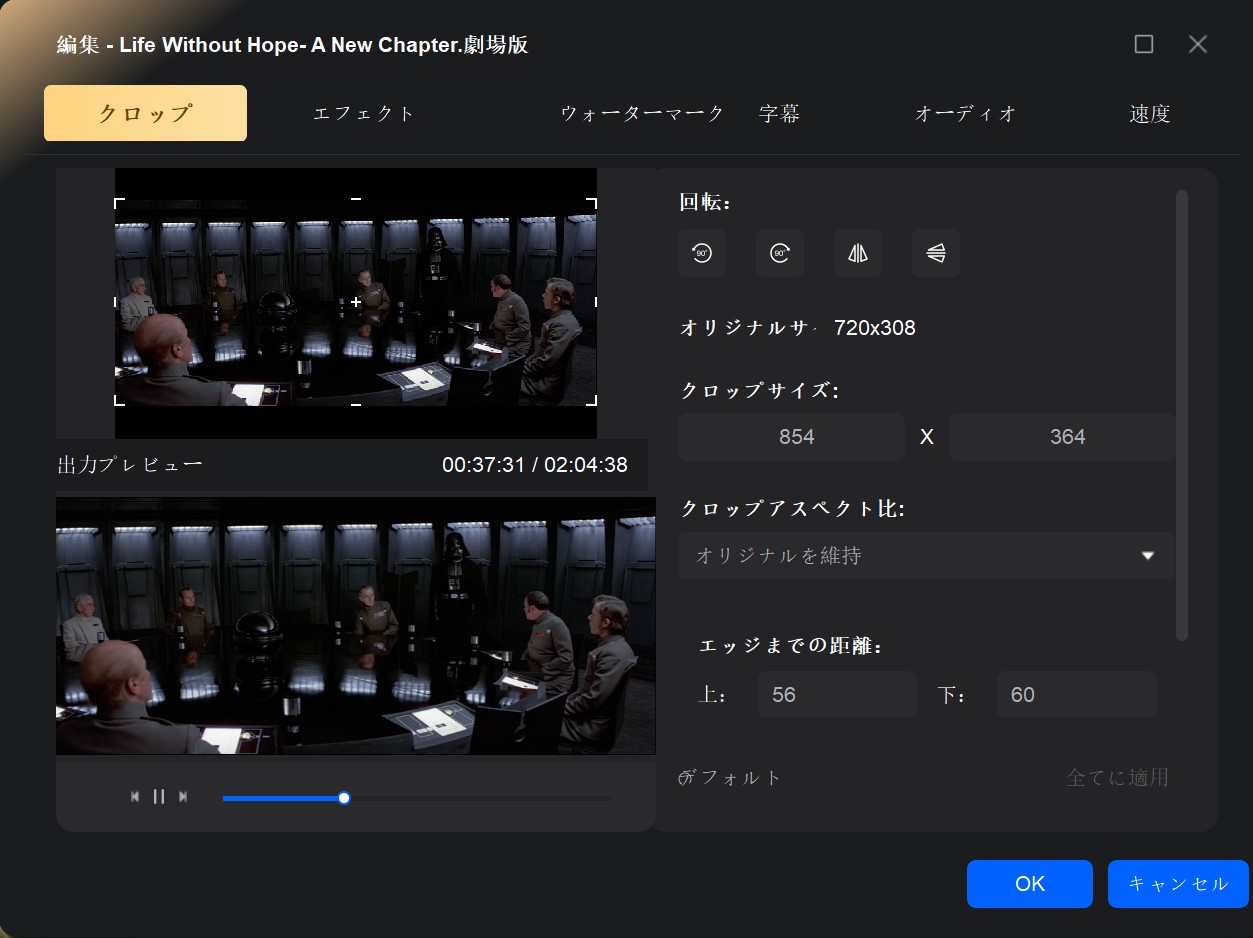Click the crop frame left-center edge handle
Viewport: 1253px width, 938px height.
pos(116,302)
